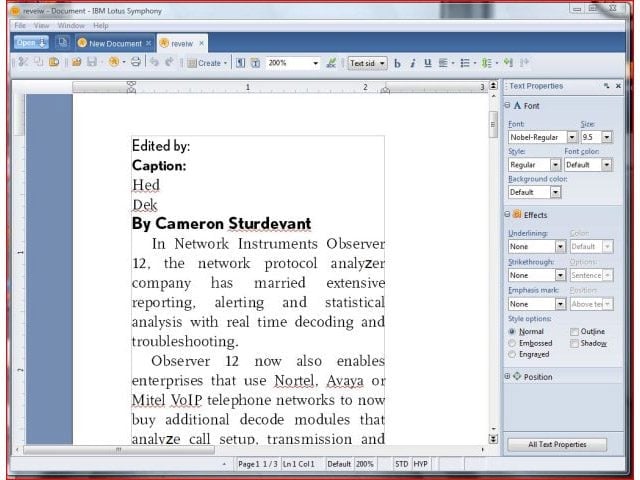
Task: Click the Page1 1/3 status field
Action: [x=258, y=464]
